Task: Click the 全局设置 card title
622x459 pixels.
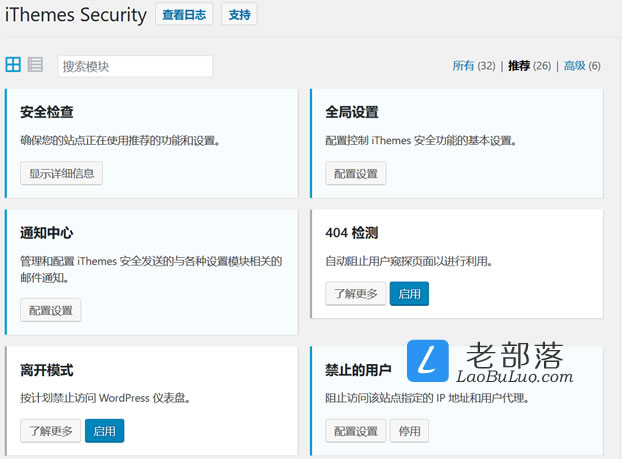Action: click(x=352, y=112)
